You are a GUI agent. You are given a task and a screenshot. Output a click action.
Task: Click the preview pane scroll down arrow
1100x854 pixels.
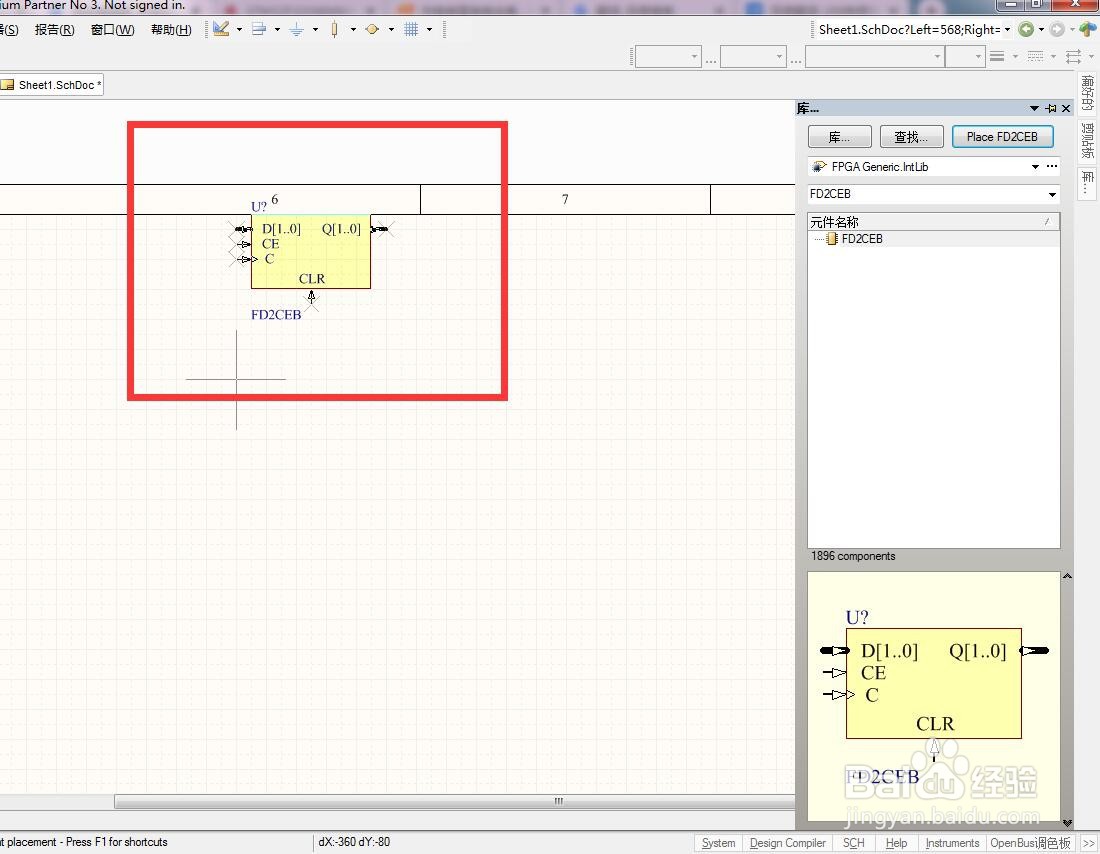point(1067,823)
